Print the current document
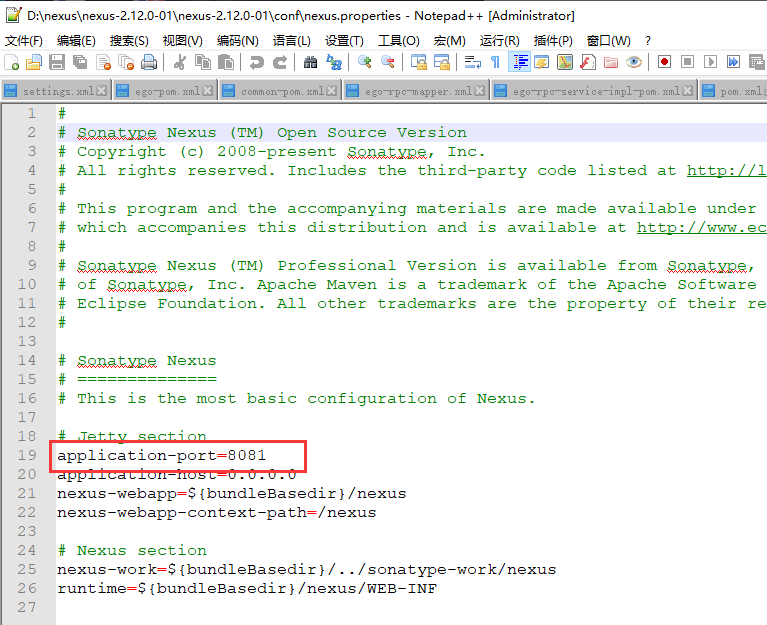The height and width of the screenshot is (625, 767). point(149,62)
